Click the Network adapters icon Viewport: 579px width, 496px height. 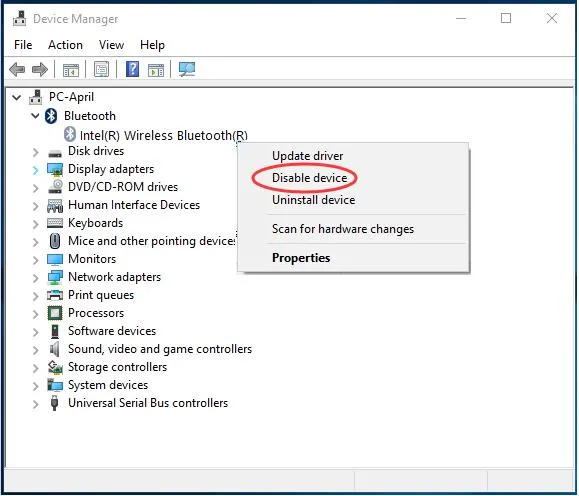point(55,277)
